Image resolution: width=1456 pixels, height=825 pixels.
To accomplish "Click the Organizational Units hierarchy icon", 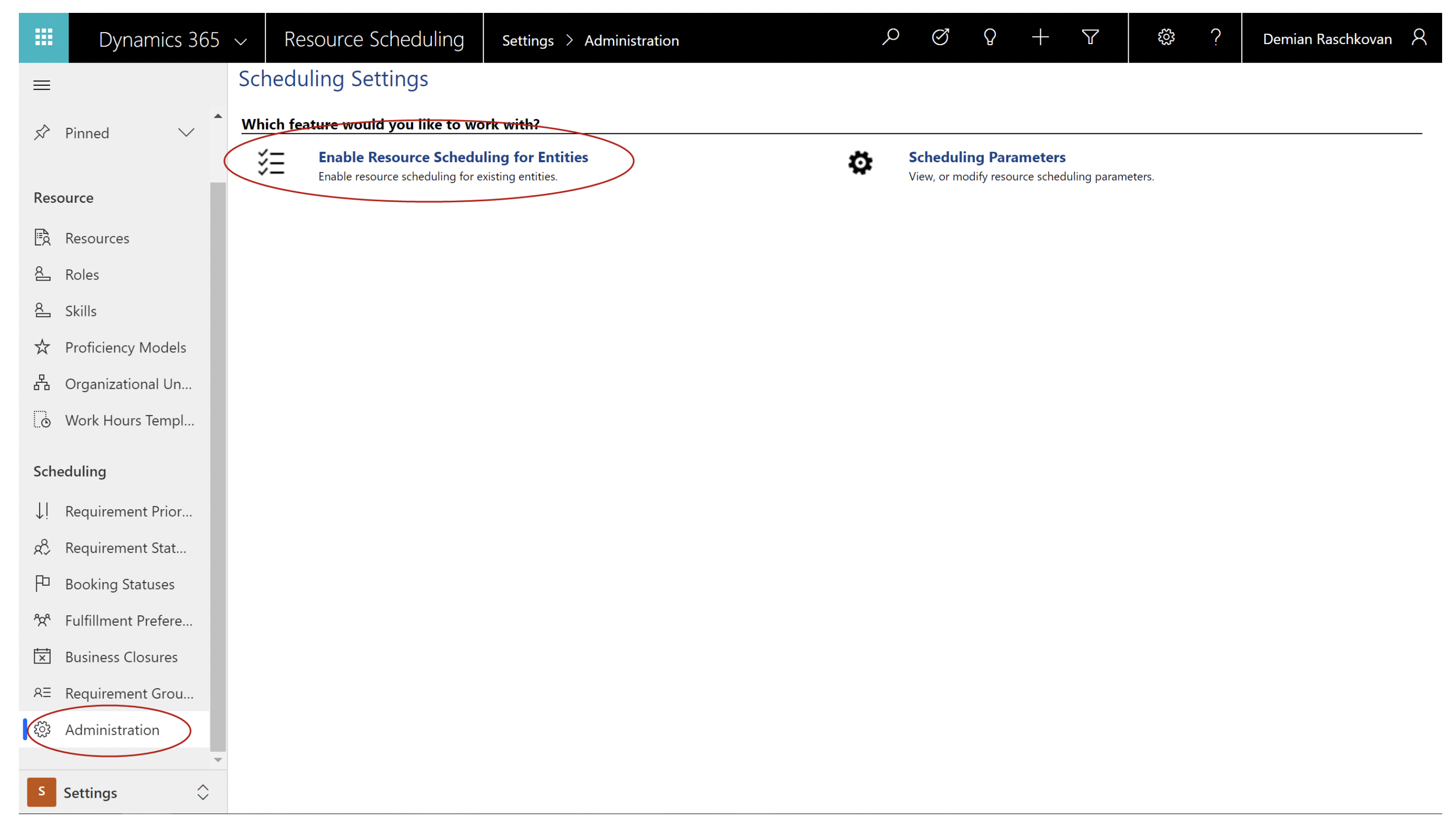I will tap(42, 383).
